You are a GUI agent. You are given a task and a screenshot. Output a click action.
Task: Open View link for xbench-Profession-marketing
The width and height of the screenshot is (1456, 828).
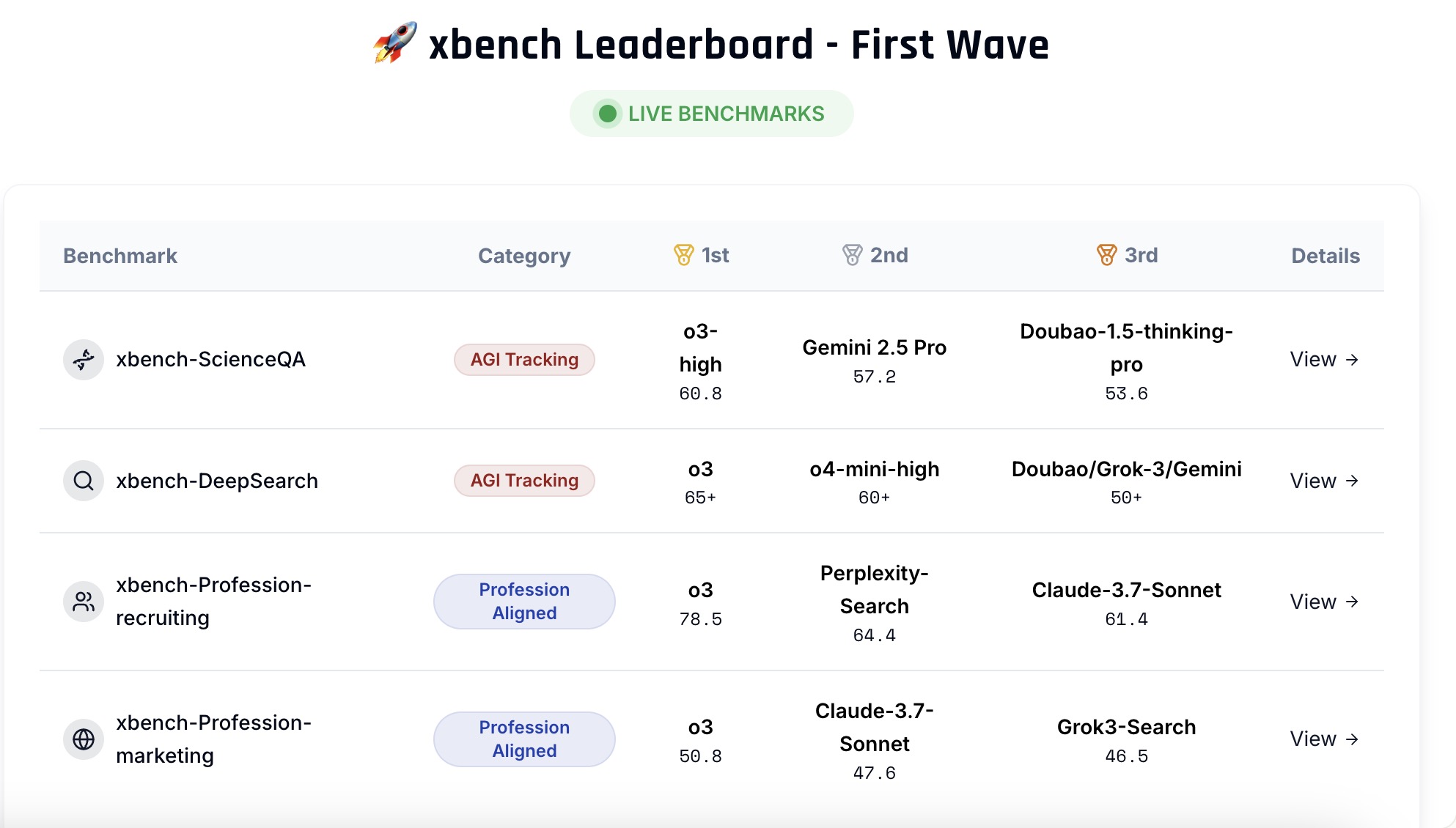[1324, 739]
